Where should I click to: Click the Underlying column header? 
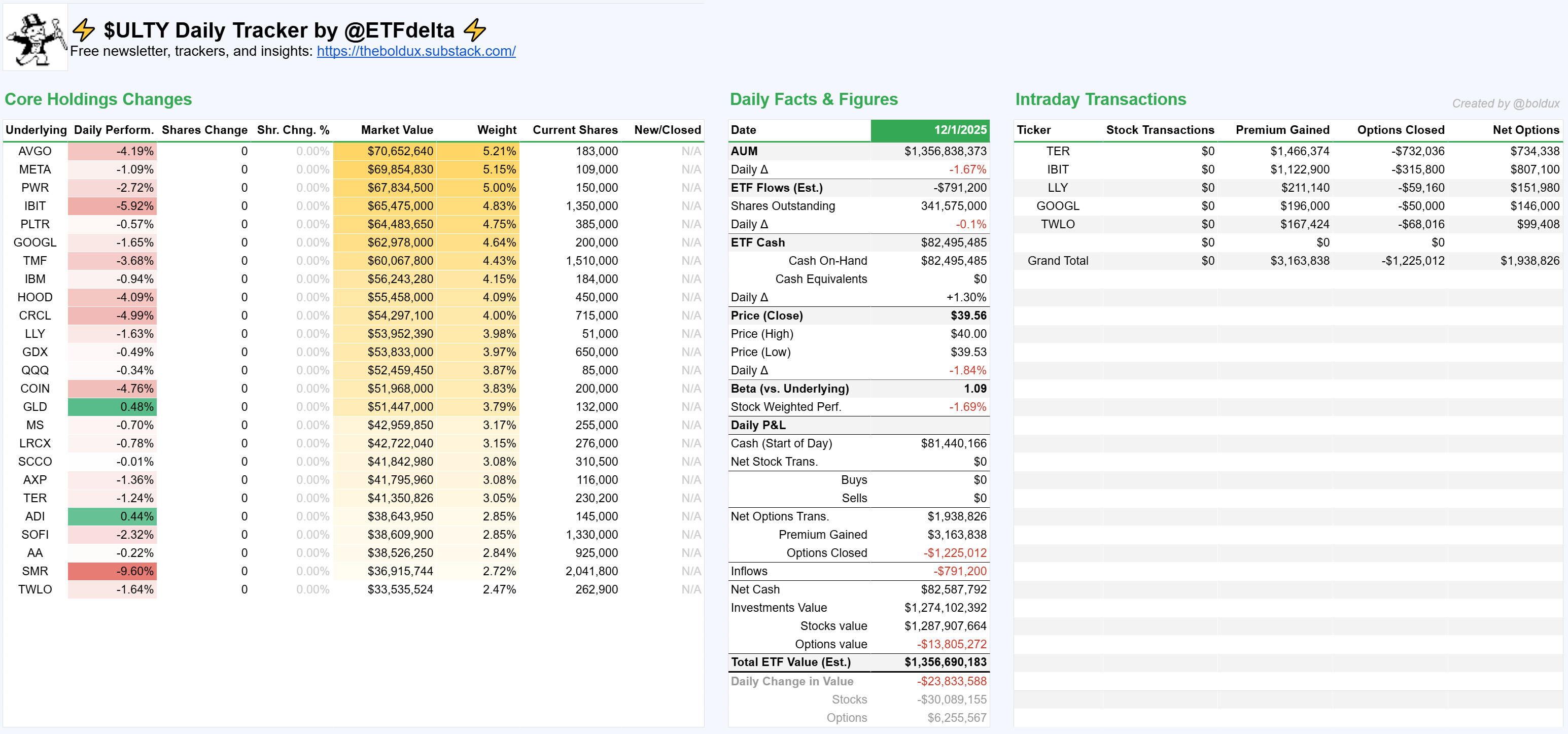point(36,130)
